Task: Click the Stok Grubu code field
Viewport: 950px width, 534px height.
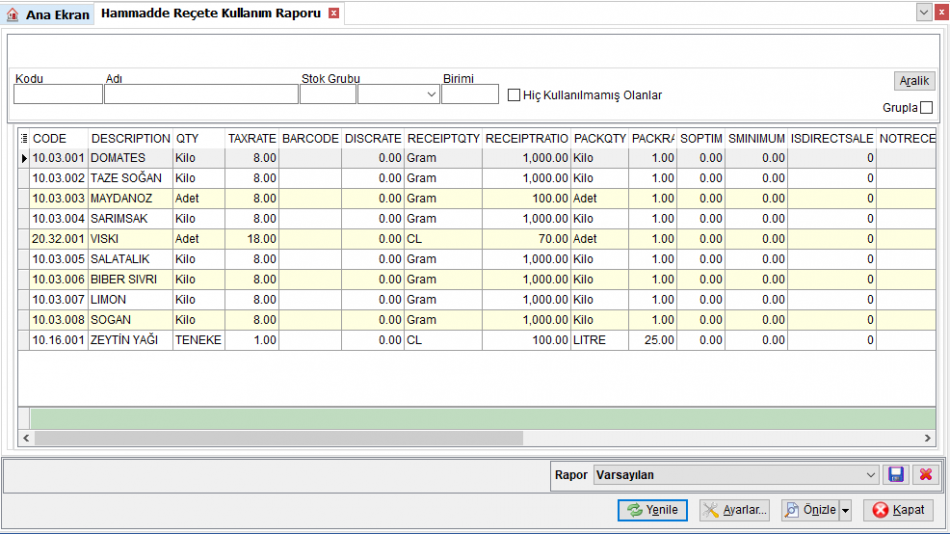Action: click(x=328, y=95)
